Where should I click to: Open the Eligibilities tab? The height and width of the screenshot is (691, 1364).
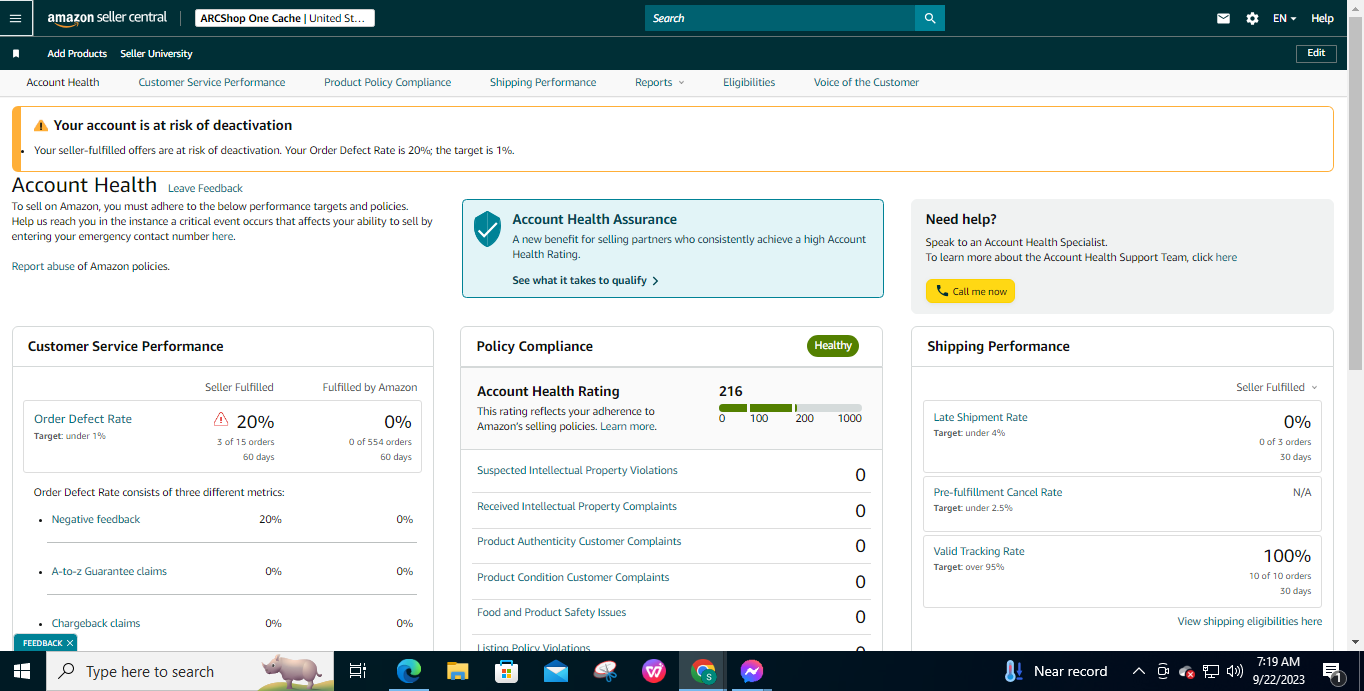click(x=749, y=82)
